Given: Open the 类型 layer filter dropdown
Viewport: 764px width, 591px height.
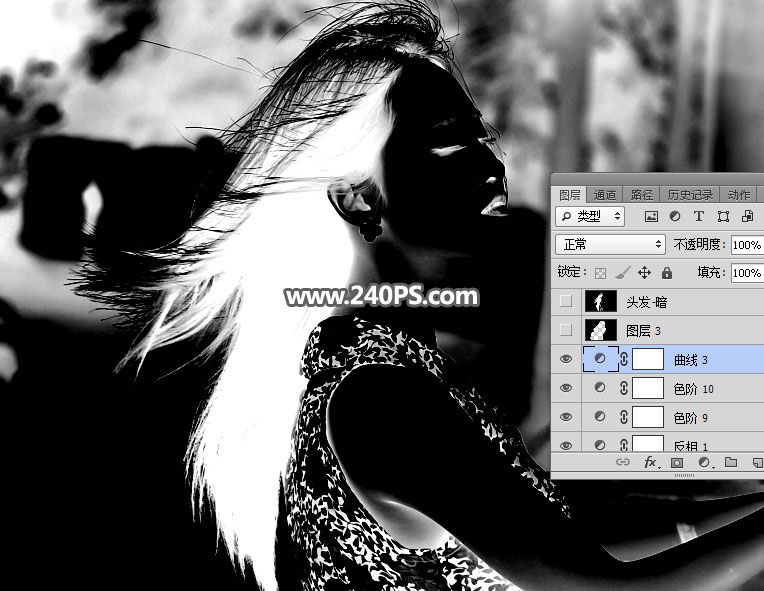Looking at the screenshot, I should pos(591,216).
